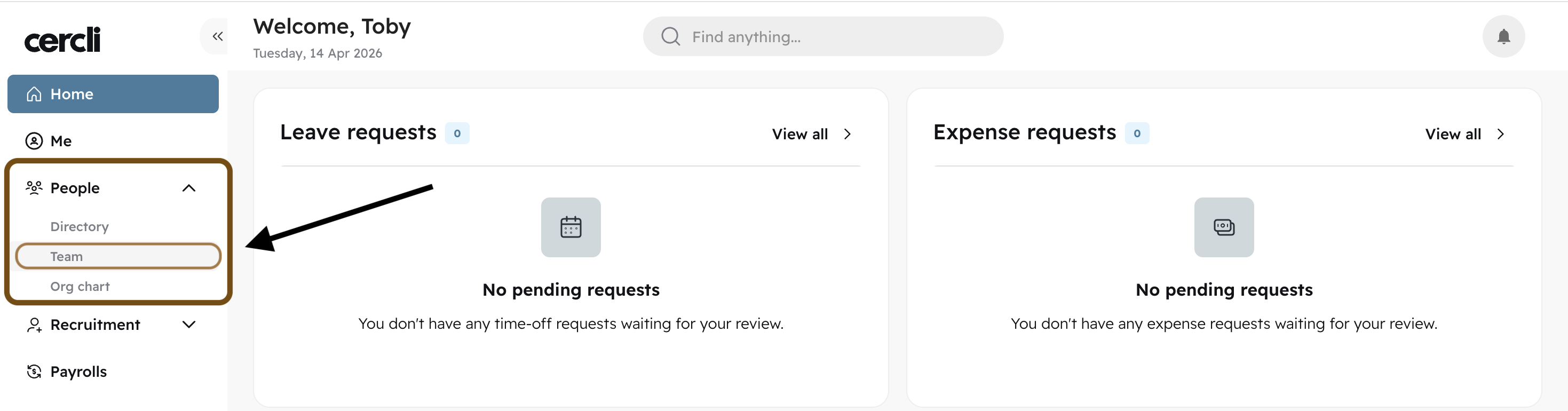Click the Cercli logo
1568x411 pixels.
(x=61, y=38)
